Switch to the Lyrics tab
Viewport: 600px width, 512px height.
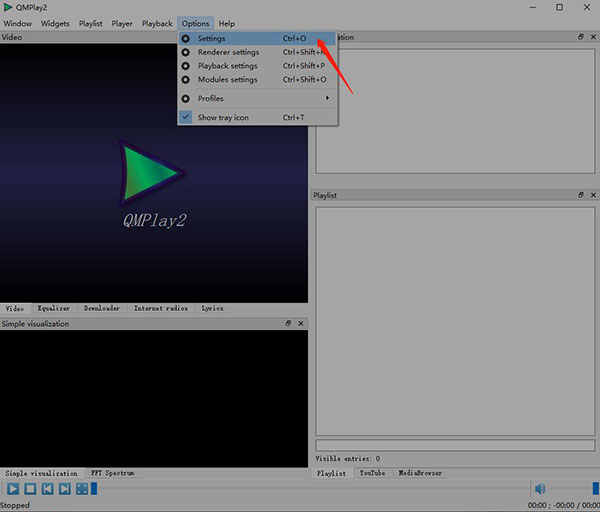pos(212,308)
